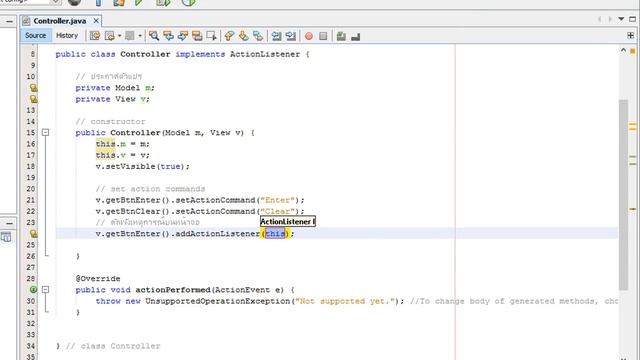Click the Profile Project toolbar icon
Viewport: 640px width, 360px height.
188,3
